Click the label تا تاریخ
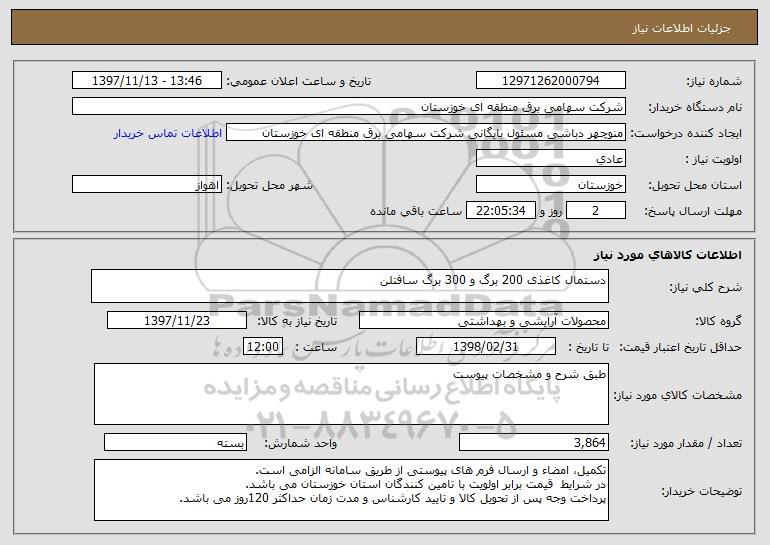The height and width of the screenshot is (545, 770). click(x=588, y=348)
